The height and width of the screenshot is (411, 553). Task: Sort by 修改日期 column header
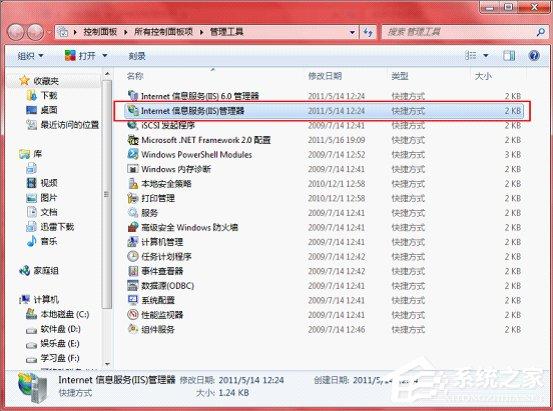coord(324,76)
